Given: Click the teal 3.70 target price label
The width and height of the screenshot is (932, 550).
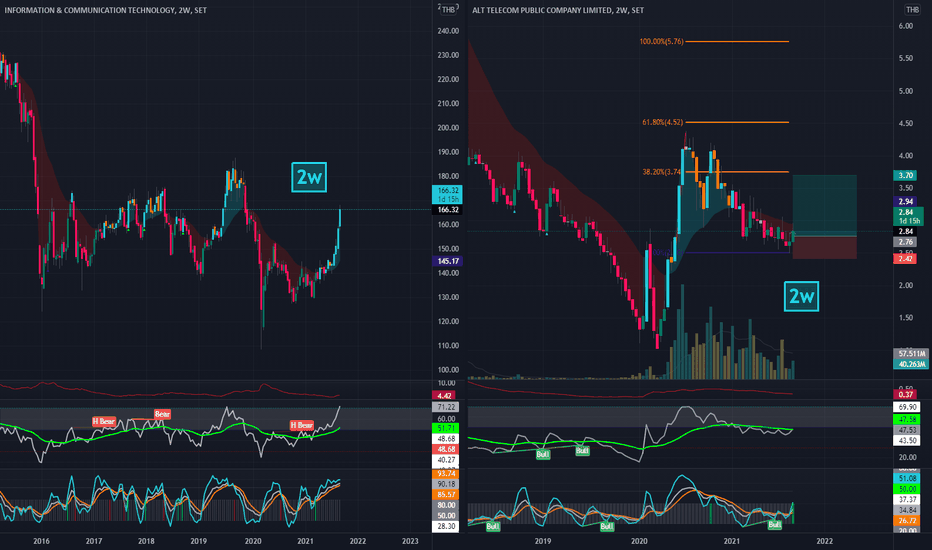Looking at the screenshot, I should pyautogui.click(x=905, y=175).
